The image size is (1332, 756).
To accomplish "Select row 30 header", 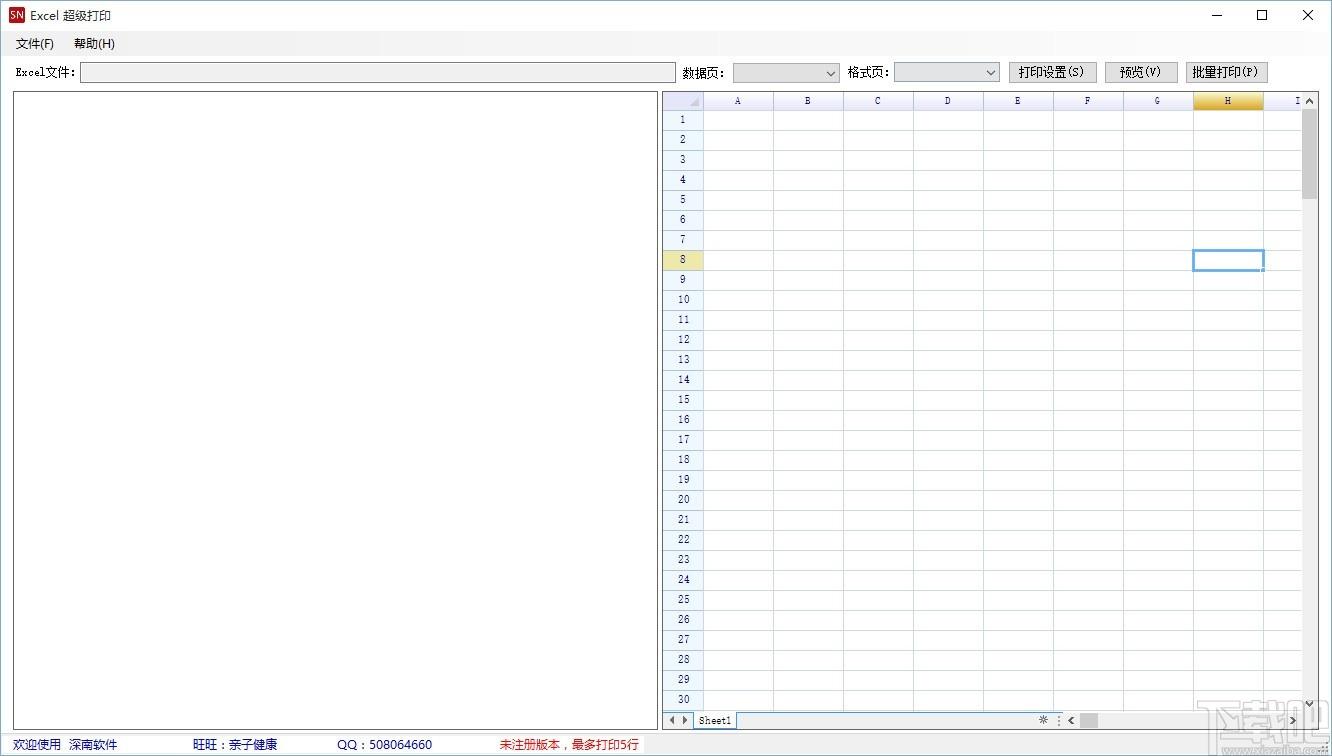I will pyautogui.click(x=683, y=700).
